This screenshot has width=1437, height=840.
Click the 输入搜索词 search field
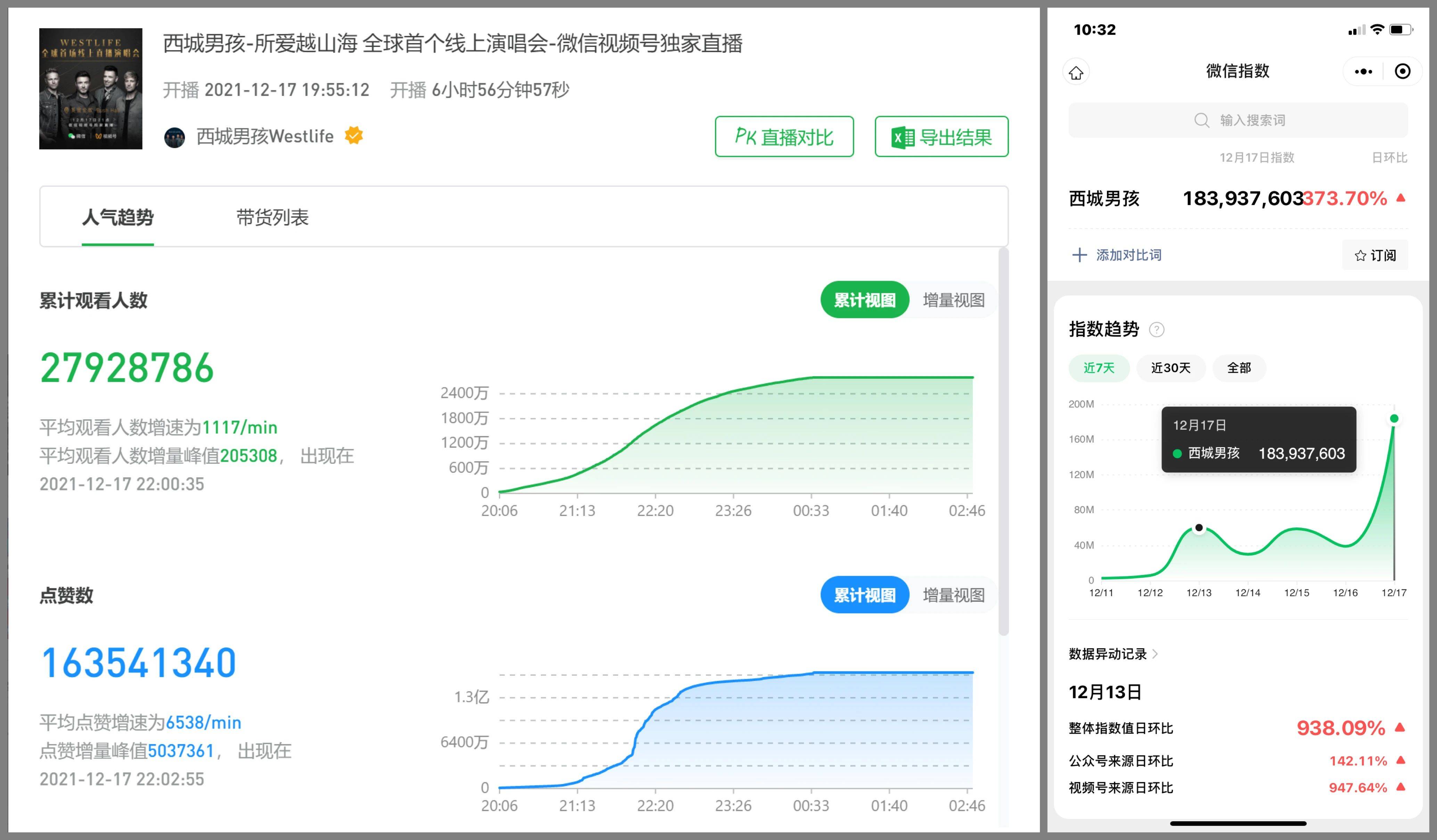(x=1238, y=120)
